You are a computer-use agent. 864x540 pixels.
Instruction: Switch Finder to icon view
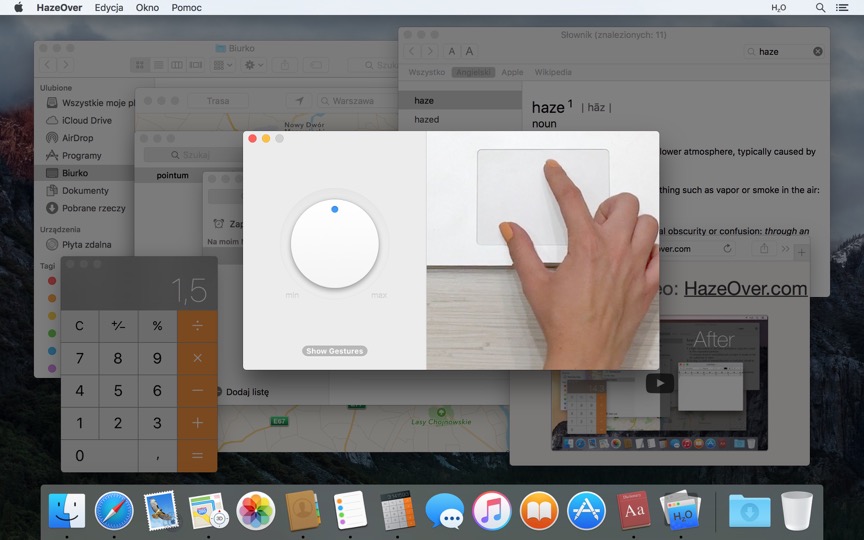[x=139, y=65]
